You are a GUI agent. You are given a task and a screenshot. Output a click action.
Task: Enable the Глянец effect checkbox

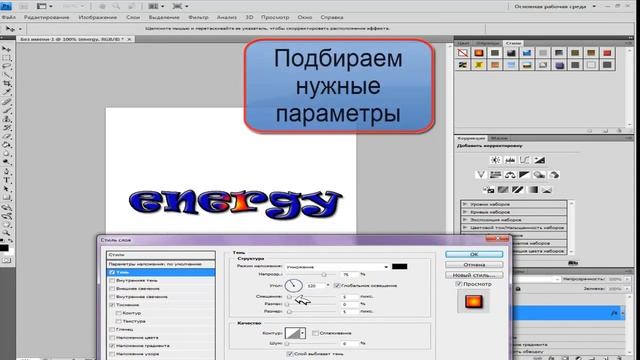tap(112, 329)
